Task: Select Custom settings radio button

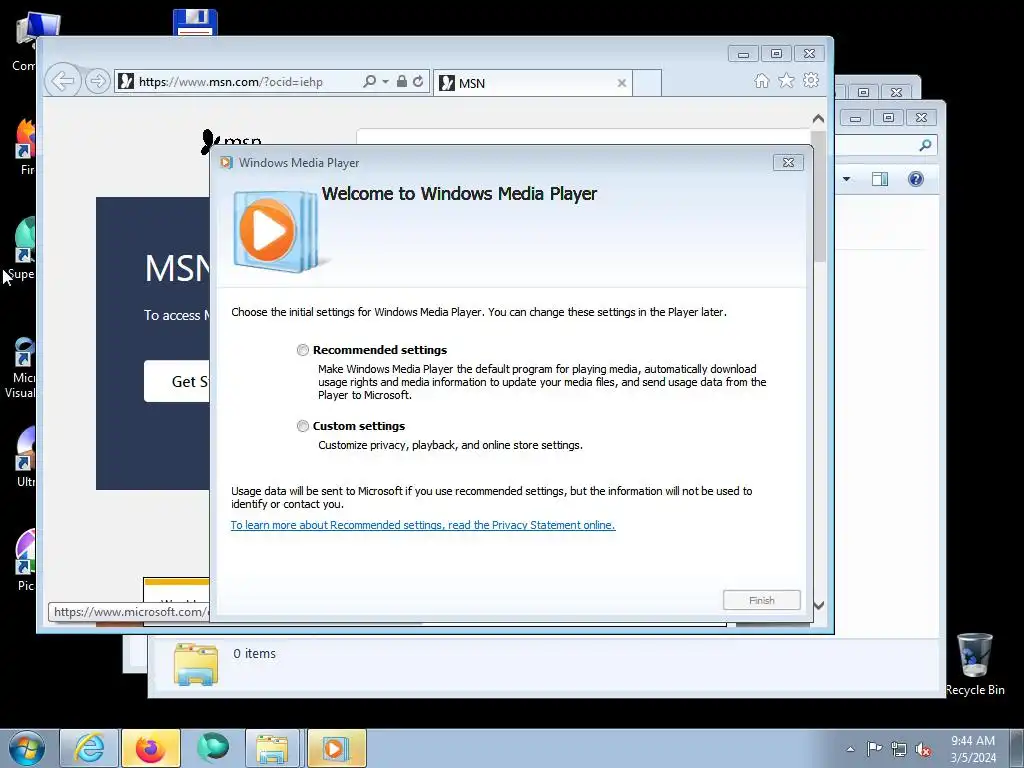Action: (302, 426)
